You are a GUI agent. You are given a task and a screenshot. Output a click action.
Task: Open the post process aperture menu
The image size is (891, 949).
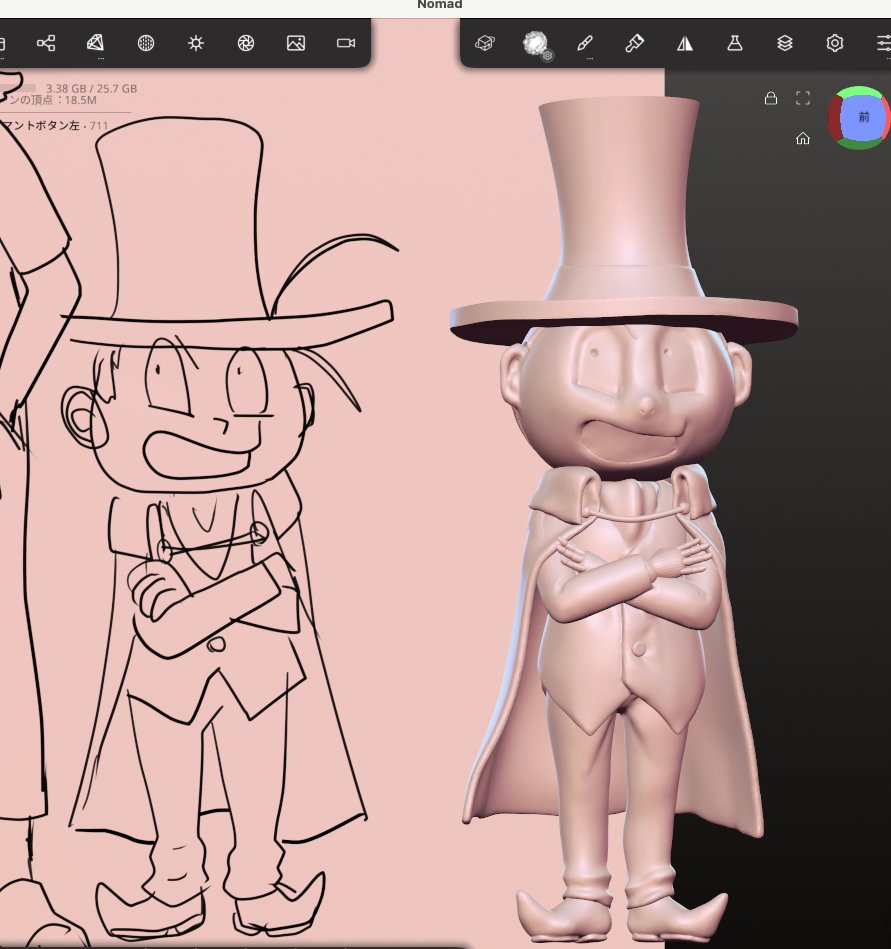click(246, 43)
